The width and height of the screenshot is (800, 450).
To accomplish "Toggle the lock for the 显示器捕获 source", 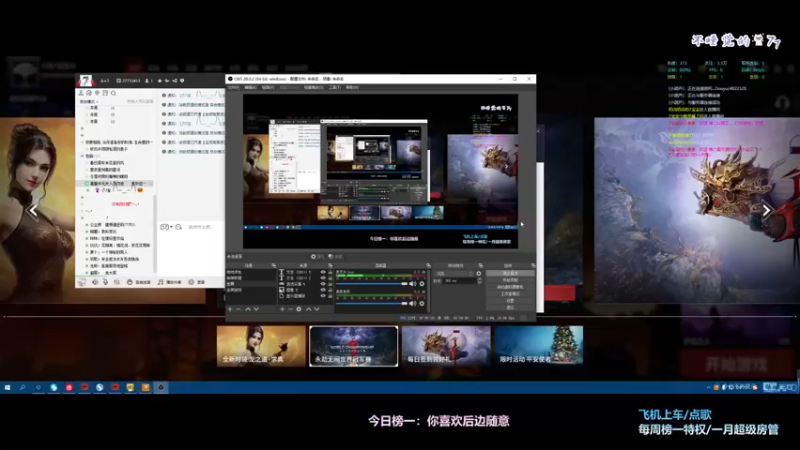I will pyautogui.click(x=330, y=296).
